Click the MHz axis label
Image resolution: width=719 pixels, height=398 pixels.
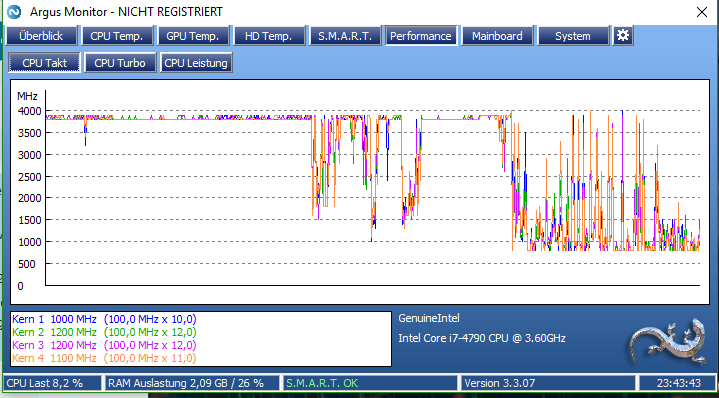[x=27, y=96]
